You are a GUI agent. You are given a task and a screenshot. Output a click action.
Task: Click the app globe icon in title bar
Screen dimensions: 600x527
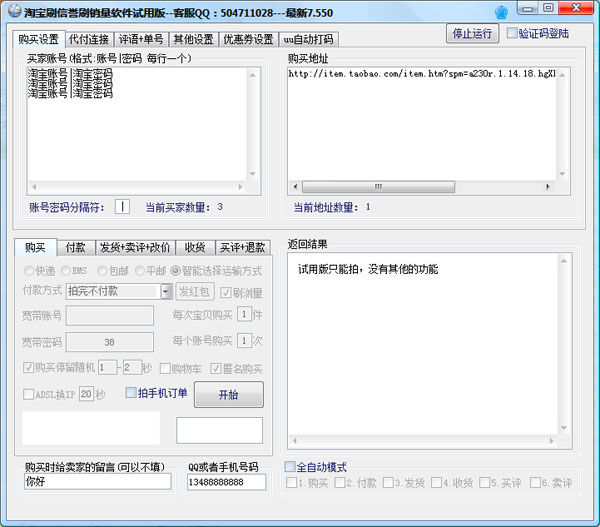tap(15, 11)
